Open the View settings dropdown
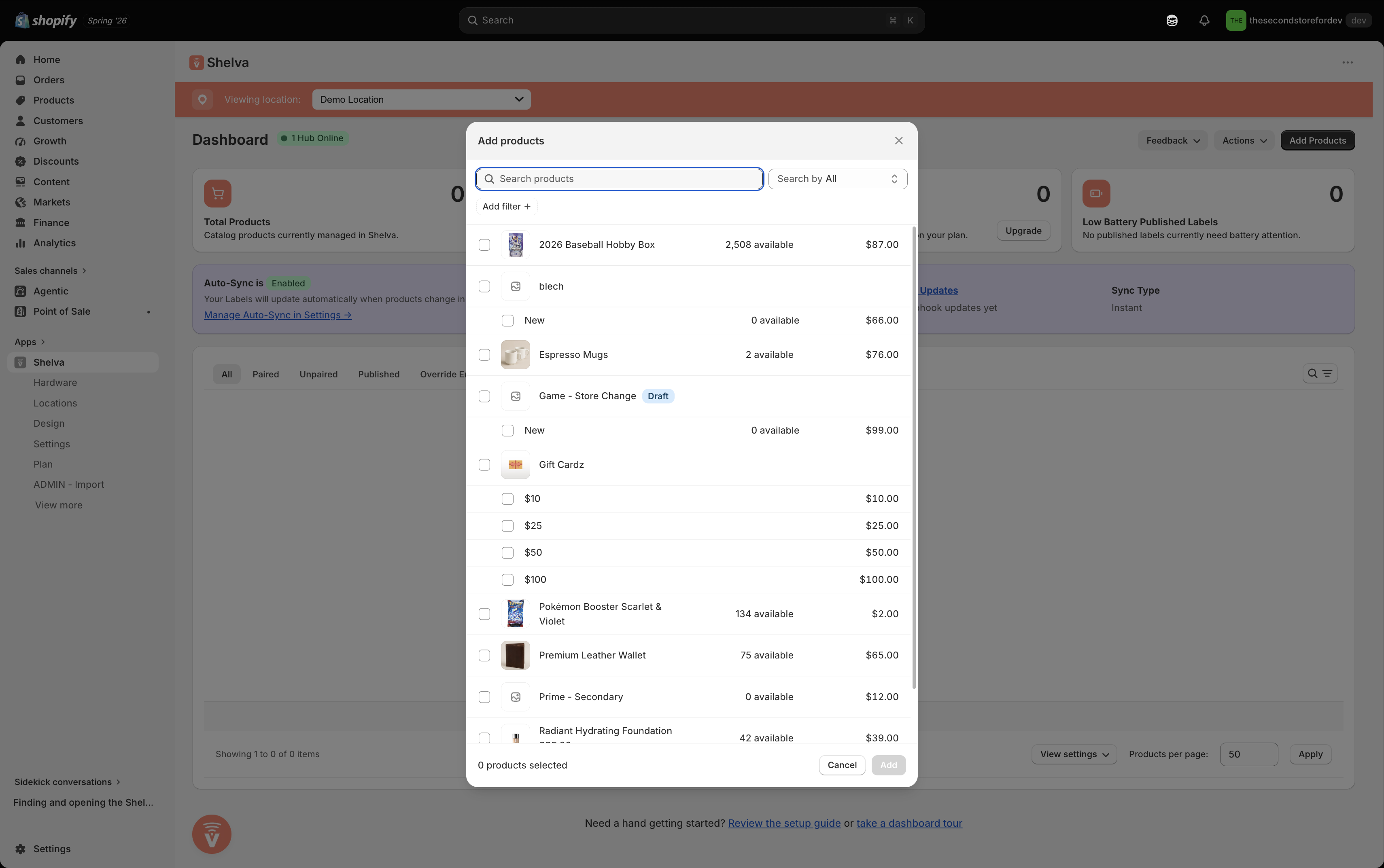The image size is (1384, 868). (1074, 754)
